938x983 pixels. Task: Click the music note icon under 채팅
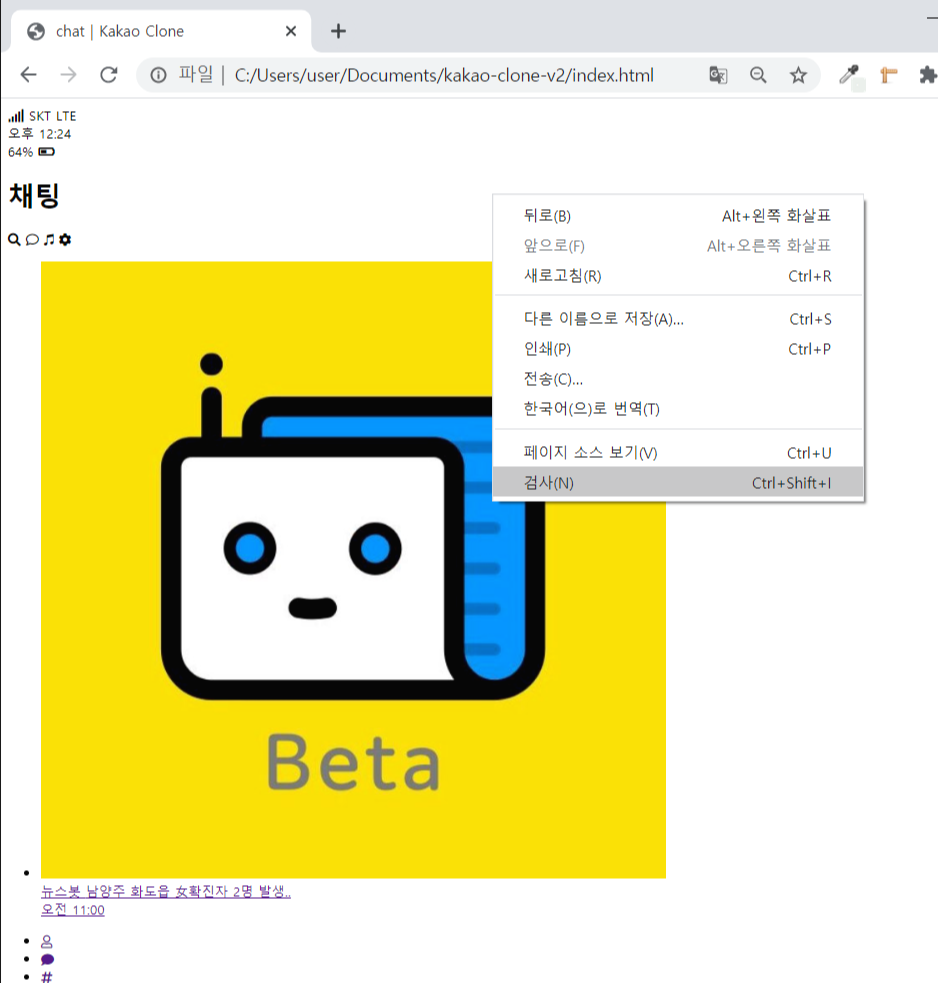coord(49,239)
